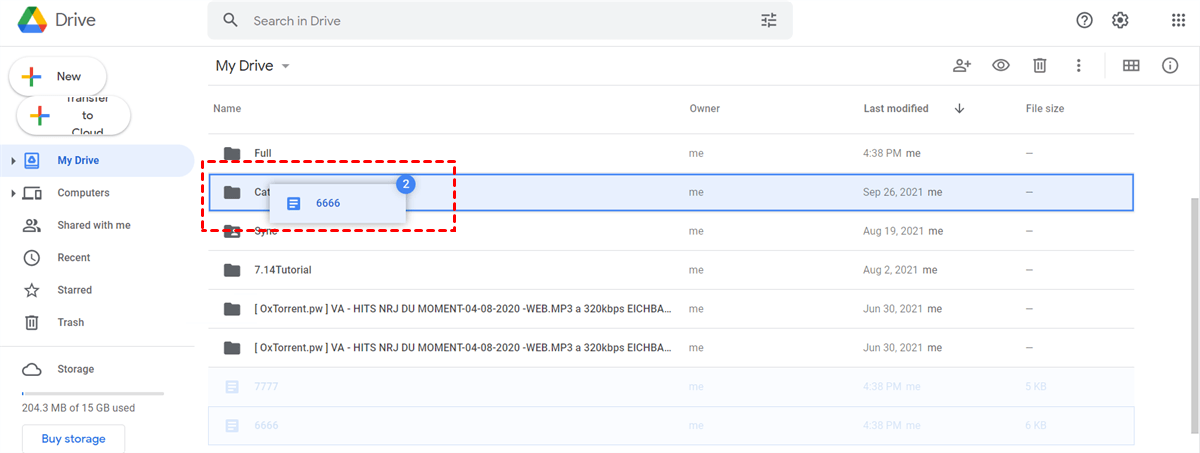This screenshot has height=453, width=1200.
Task: Expand the My Drive dropdown arrow
Action: tap(286, 67)
